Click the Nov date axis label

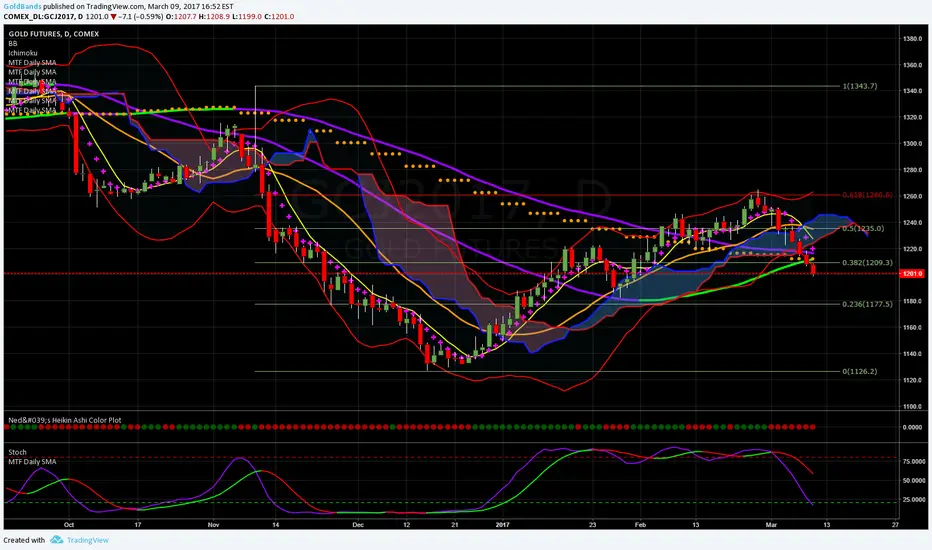(x=213, y=525)
